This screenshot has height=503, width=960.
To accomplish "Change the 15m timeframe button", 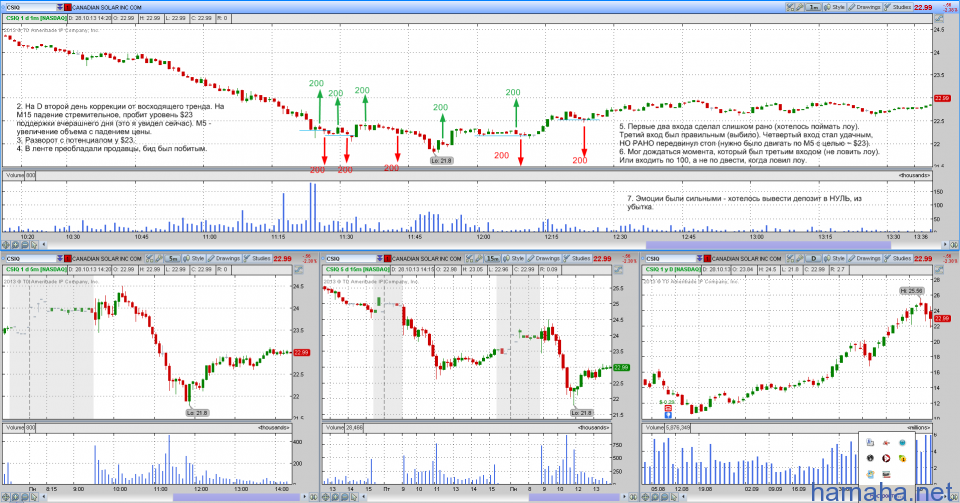I will pyautogui.click(x=493, y=259).
